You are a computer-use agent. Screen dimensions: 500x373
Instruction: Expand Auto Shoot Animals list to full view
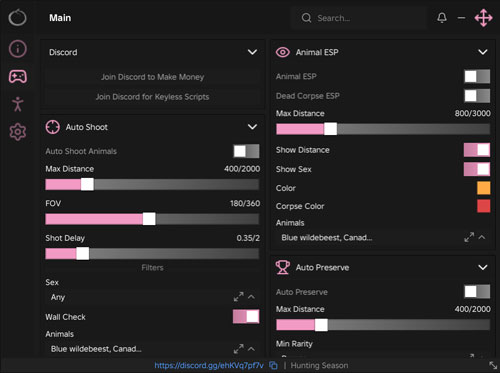[x=238, y=349]
